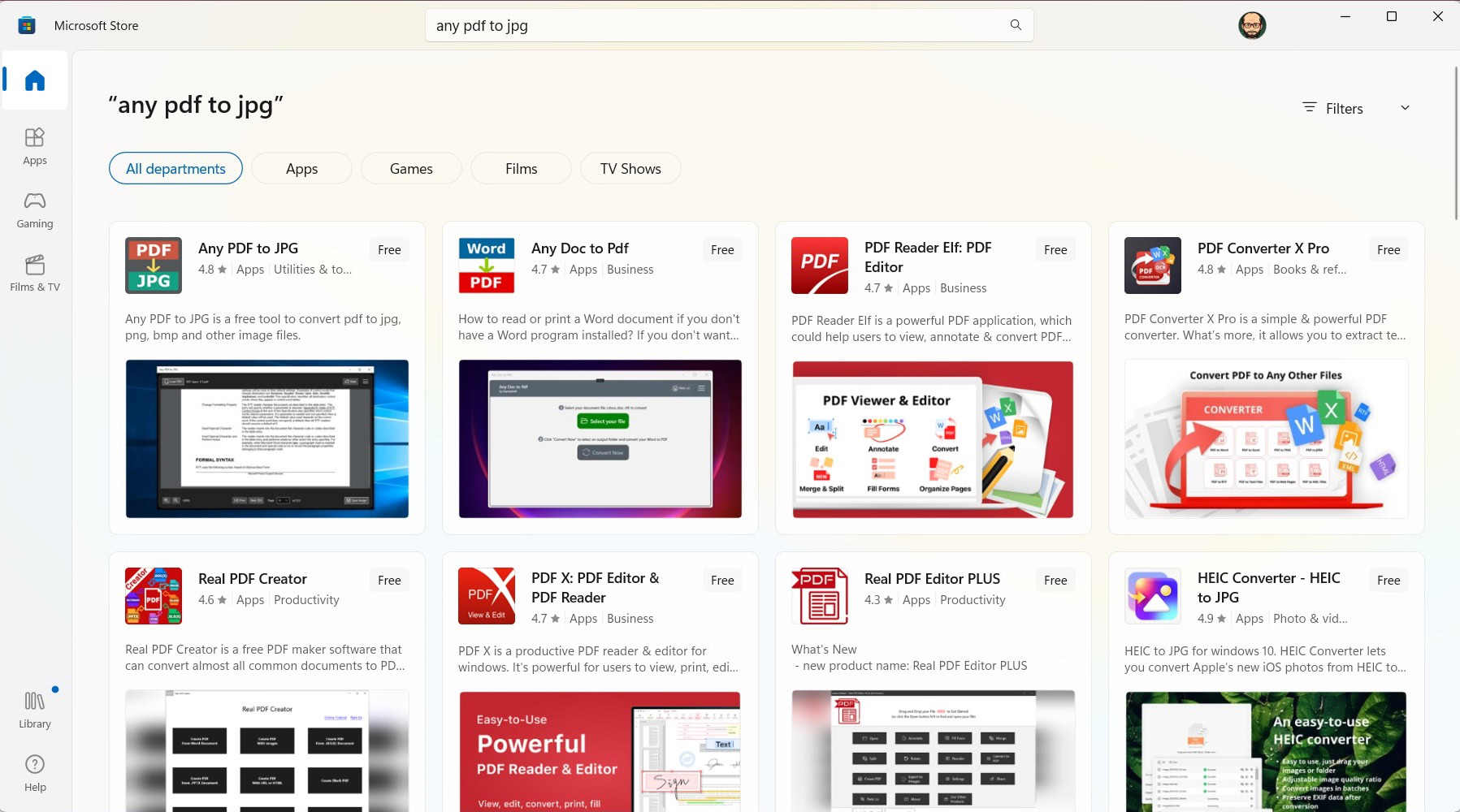Click Free button on PDF Converter X Pro
This screenshot has height=812, width=1460.
1389,250
